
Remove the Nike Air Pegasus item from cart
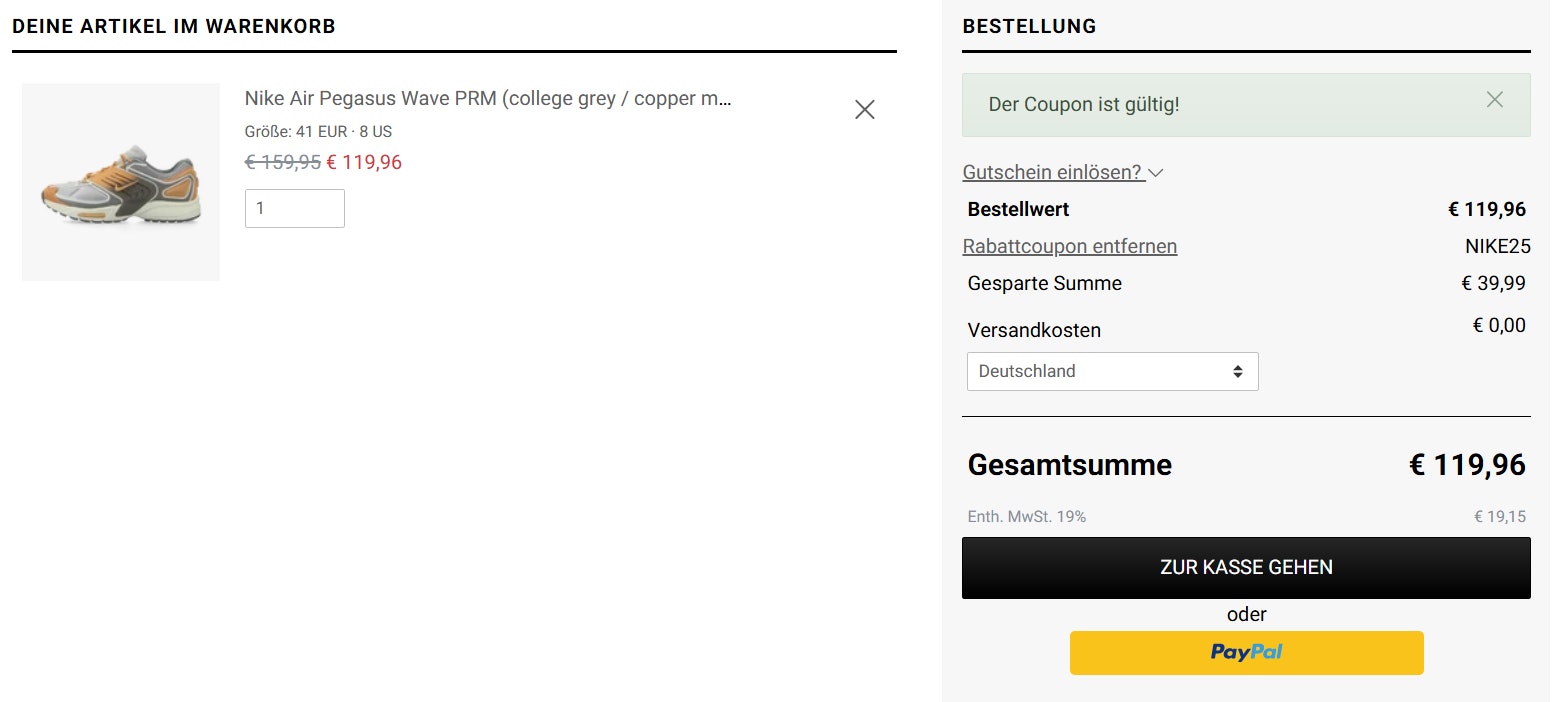[x=865, y=110]
